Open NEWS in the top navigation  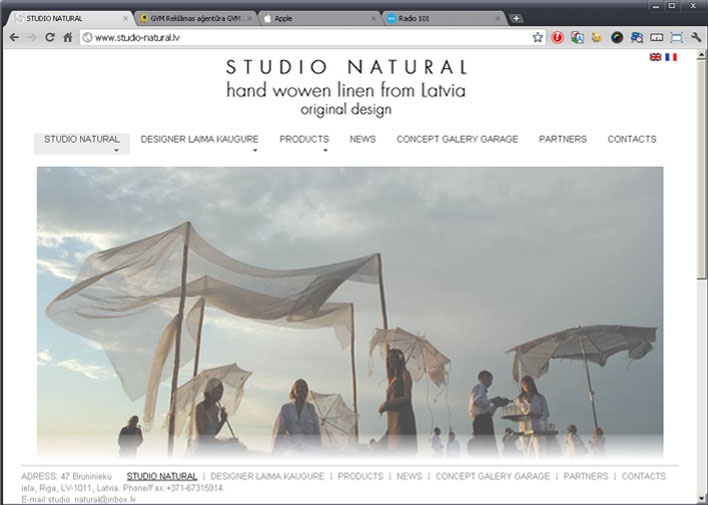[x=363, y=139]
